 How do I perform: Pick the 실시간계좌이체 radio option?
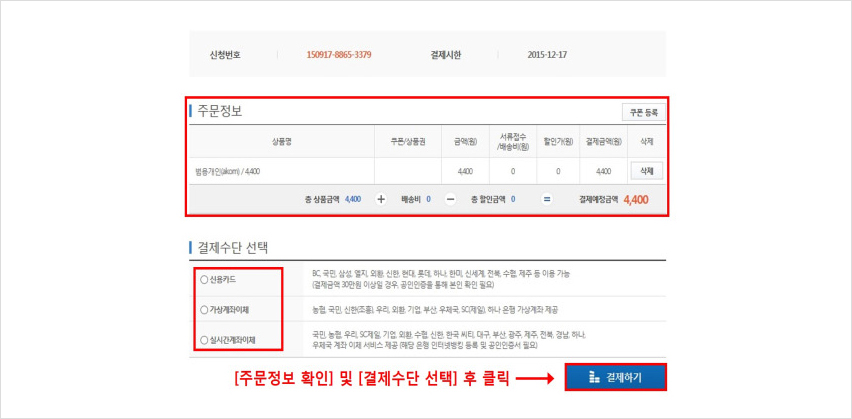point(204,341)
